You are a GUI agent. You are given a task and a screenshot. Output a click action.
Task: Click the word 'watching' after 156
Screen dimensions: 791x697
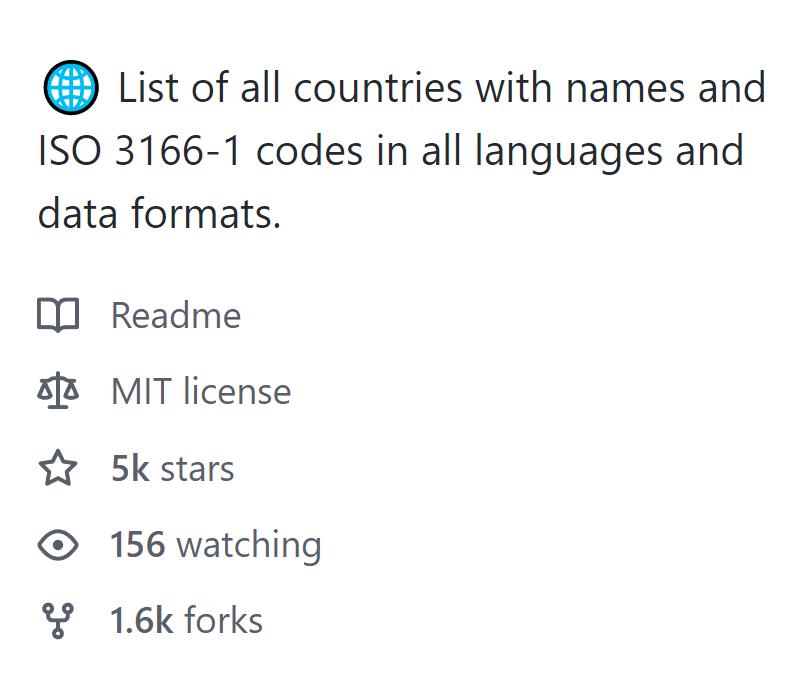(249, 546)
